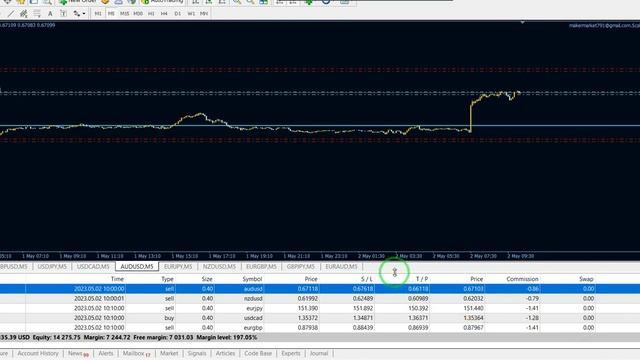Screen dimensions: 640x360
Task: Open the EURGBP,M5 chart tab
Action: (261, 267)
